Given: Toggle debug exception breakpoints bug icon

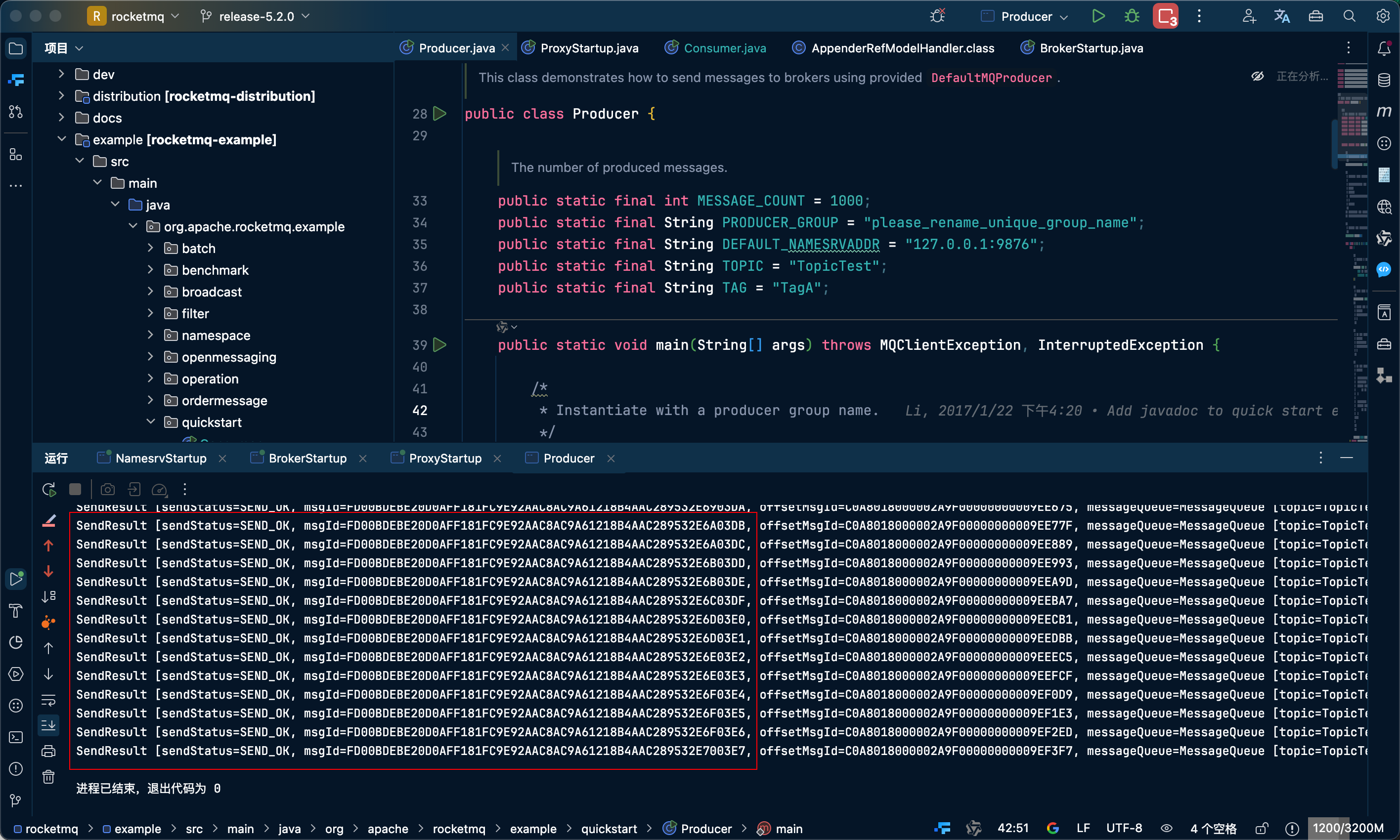Looking at the screenshot, I should point(937,16).
